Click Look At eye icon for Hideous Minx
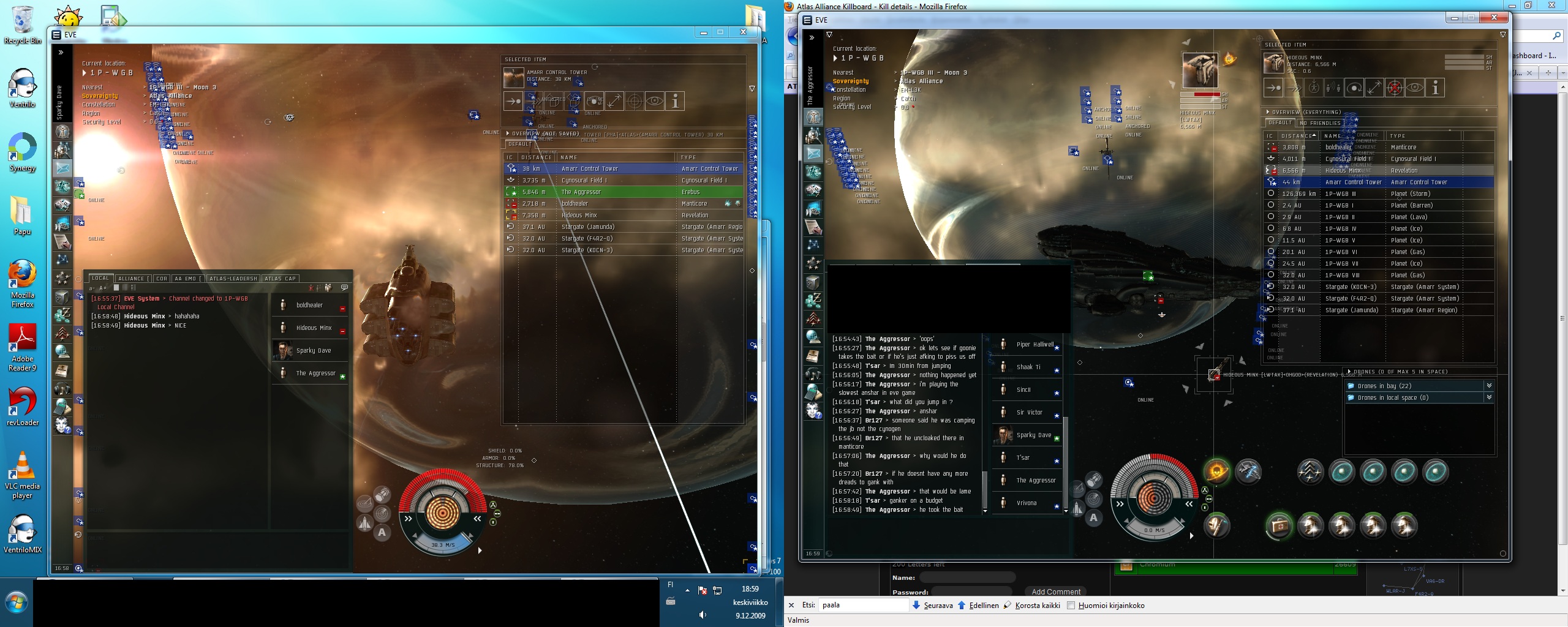 [x=1415, y=88]
